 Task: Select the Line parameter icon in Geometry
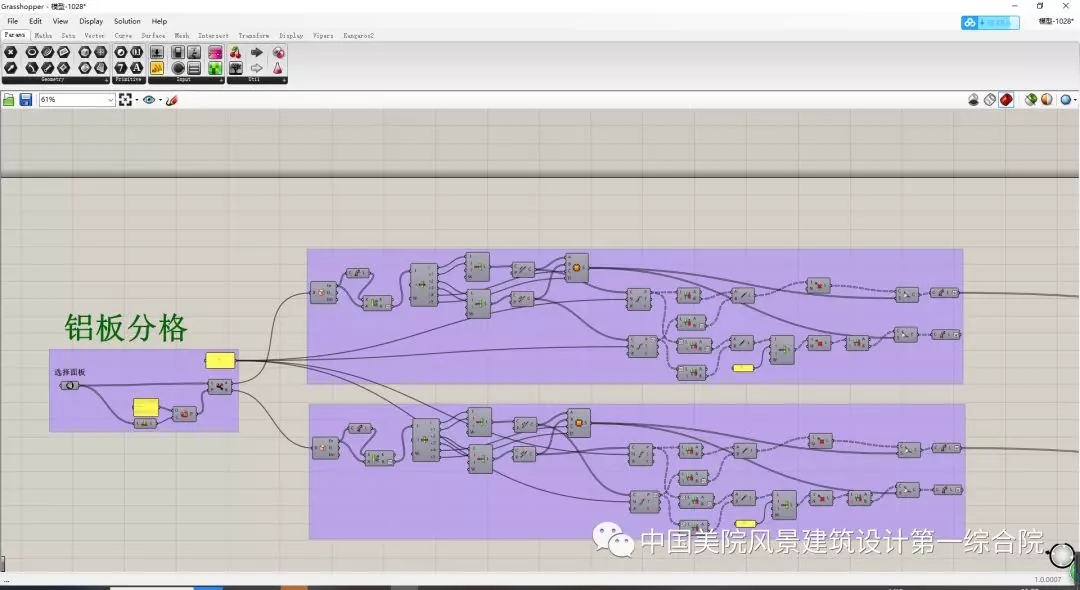point(48,68)
